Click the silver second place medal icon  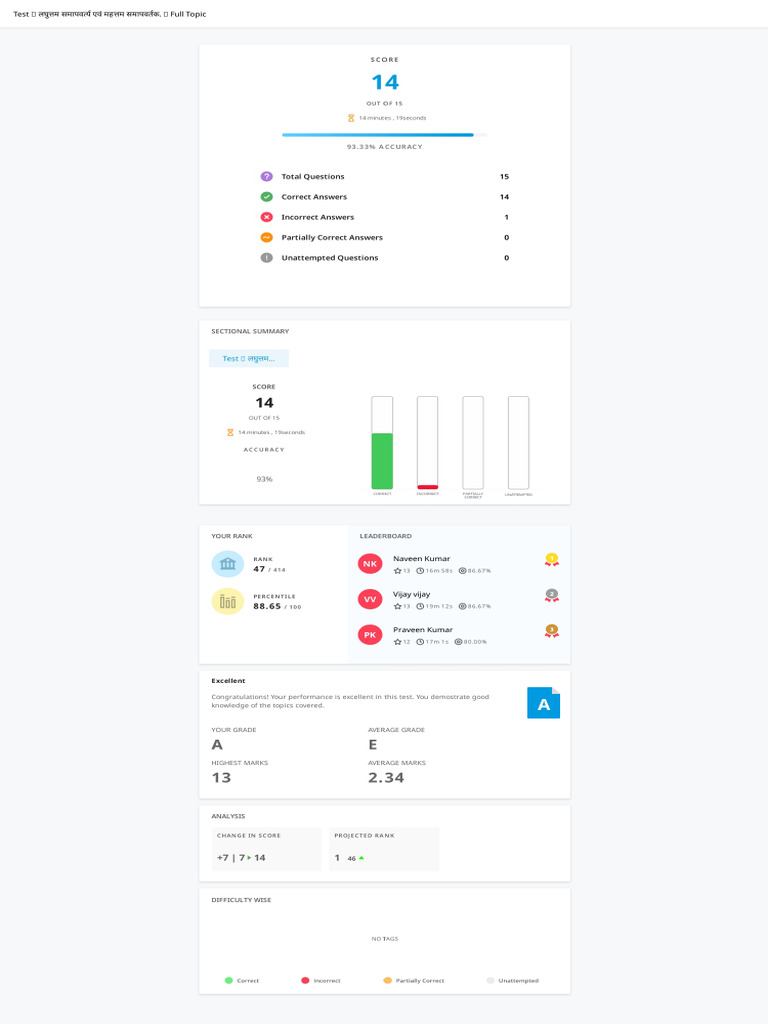tap(552, 596)
